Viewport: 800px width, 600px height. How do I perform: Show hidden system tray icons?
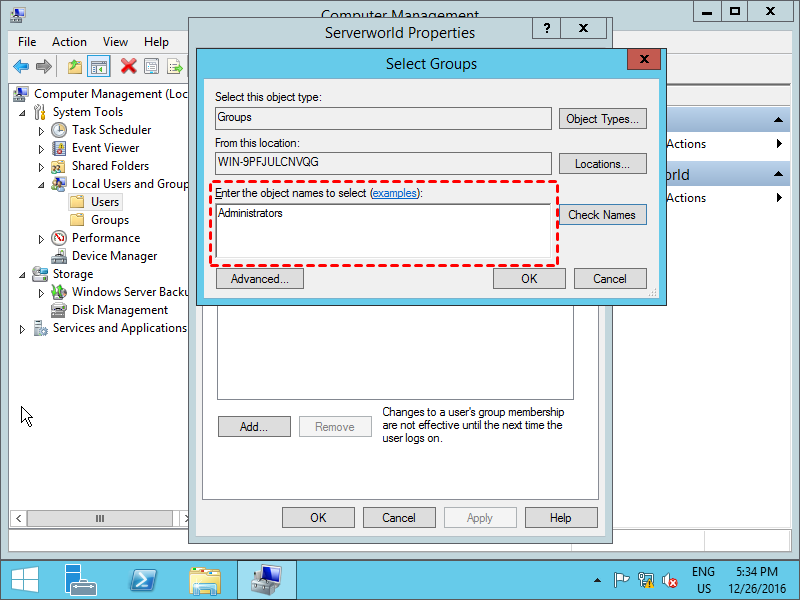(x=598, y=580)
